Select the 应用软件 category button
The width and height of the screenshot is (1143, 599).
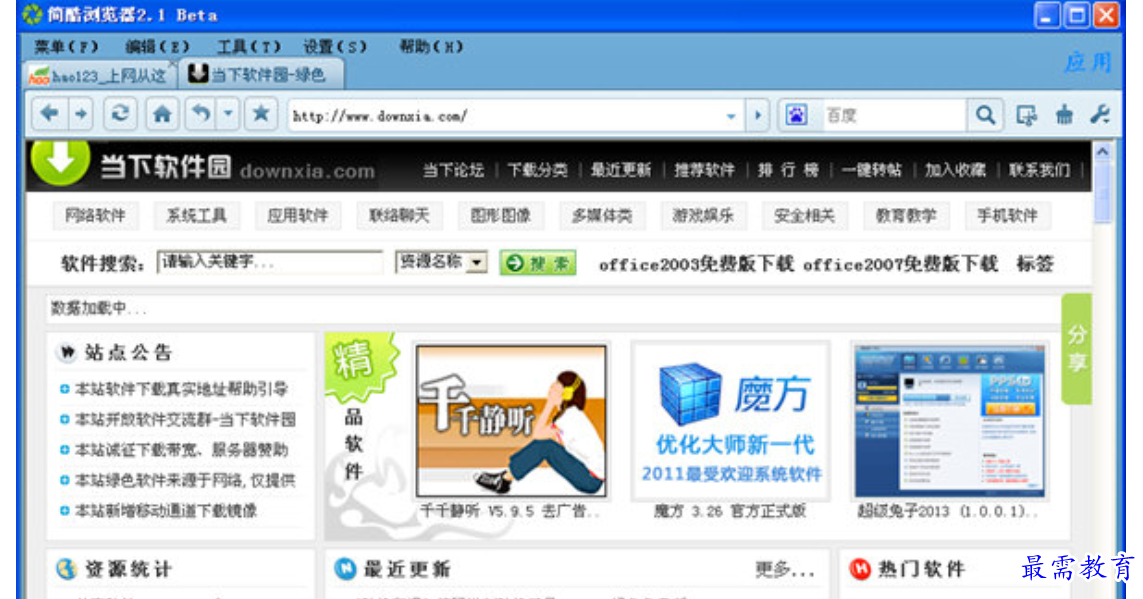[x=298, y=216]
